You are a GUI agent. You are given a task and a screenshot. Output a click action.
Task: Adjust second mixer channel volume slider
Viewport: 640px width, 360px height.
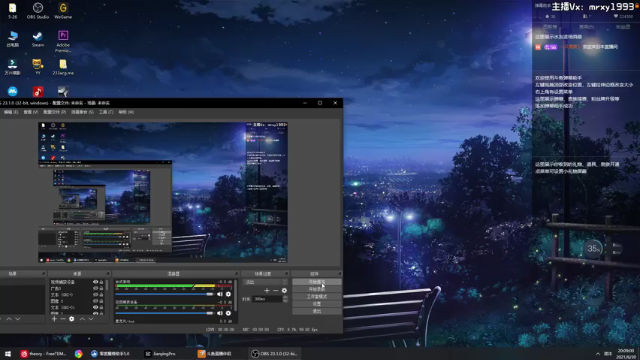coord(164,313)
